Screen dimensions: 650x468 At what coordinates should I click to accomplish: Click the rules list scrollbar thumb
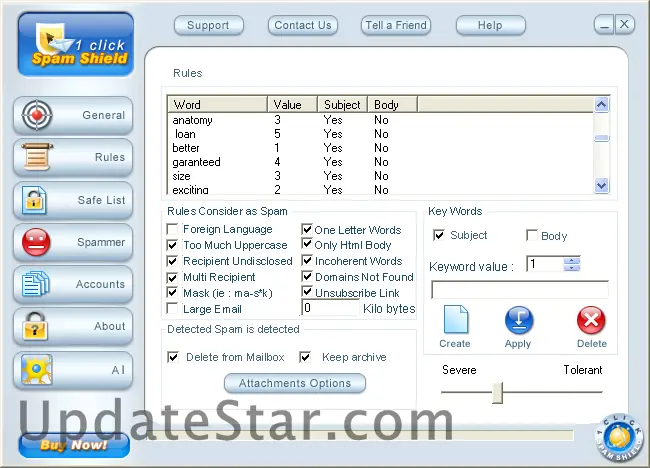(x=601, y=138)
